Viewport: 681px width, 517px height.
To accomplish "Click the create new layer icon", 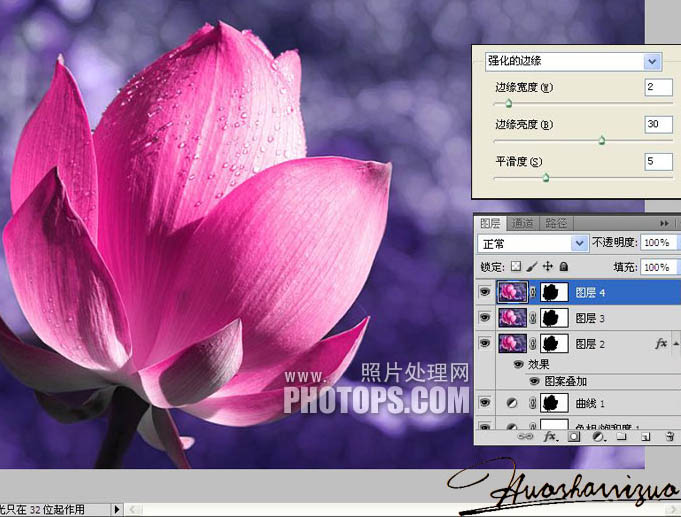I will 645,437.
